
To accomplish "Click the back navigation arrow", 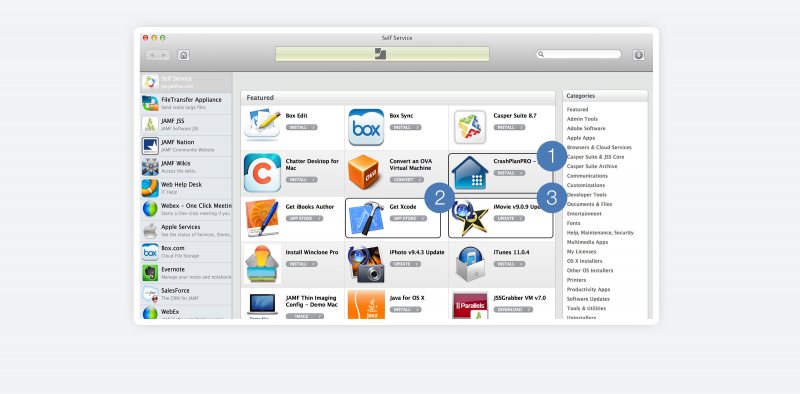I will tap(152, 55).
